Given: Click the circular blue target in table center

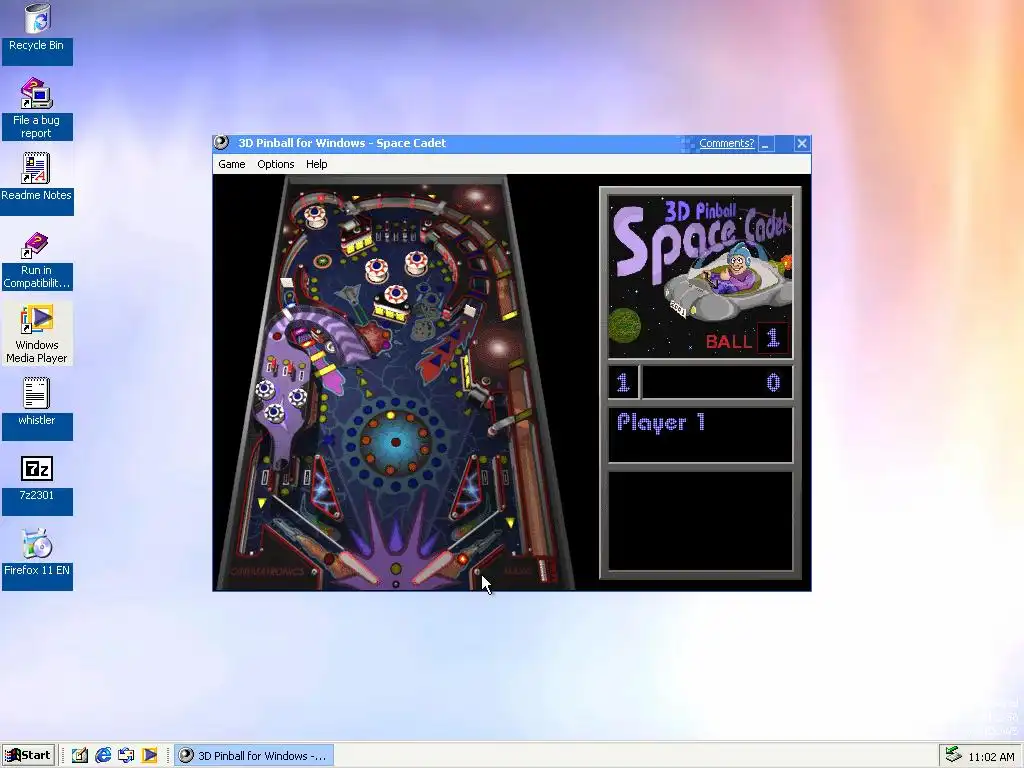Looking at the screenshot, I should tap(394, 443).
